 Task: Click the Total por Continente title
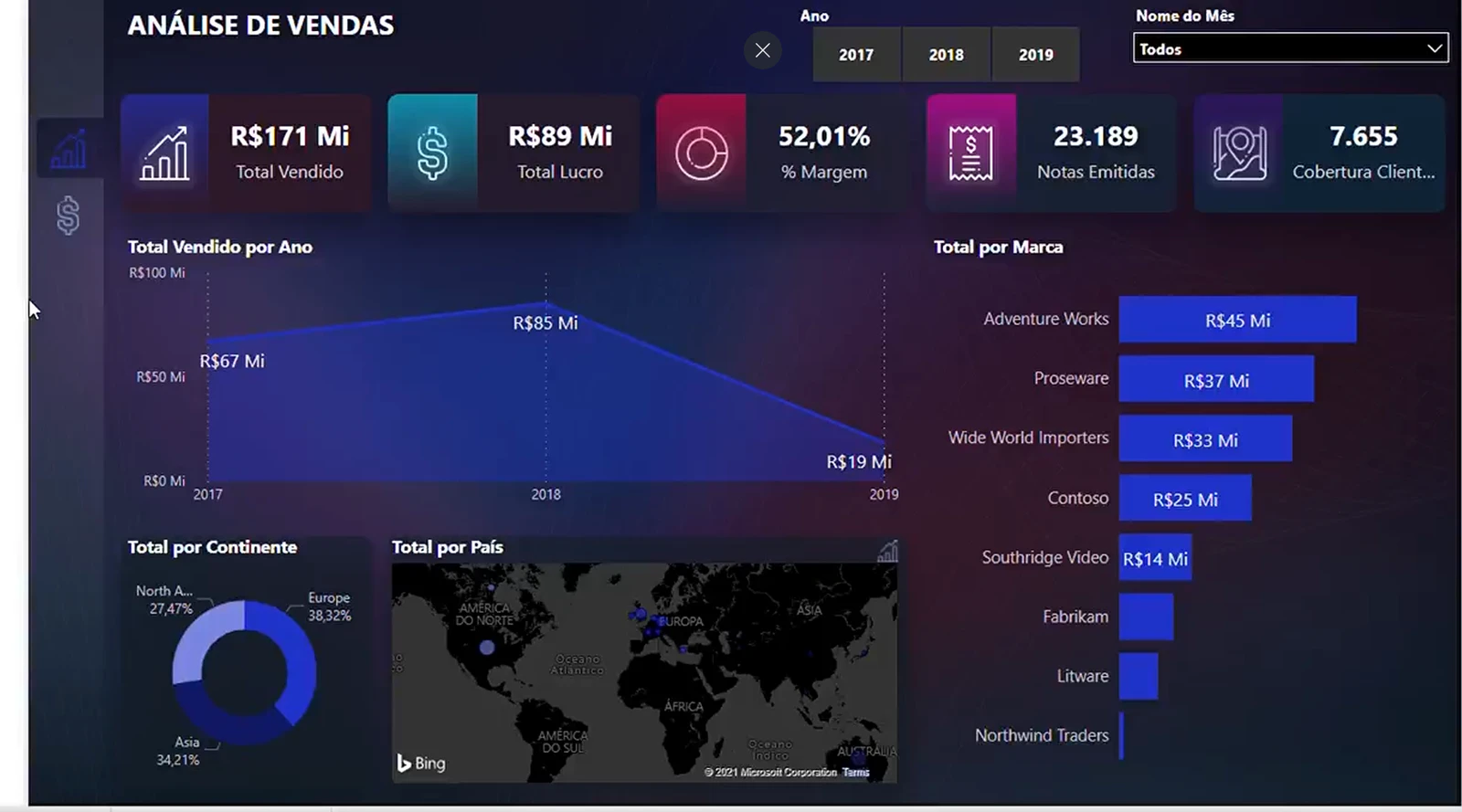click(212, 547)
